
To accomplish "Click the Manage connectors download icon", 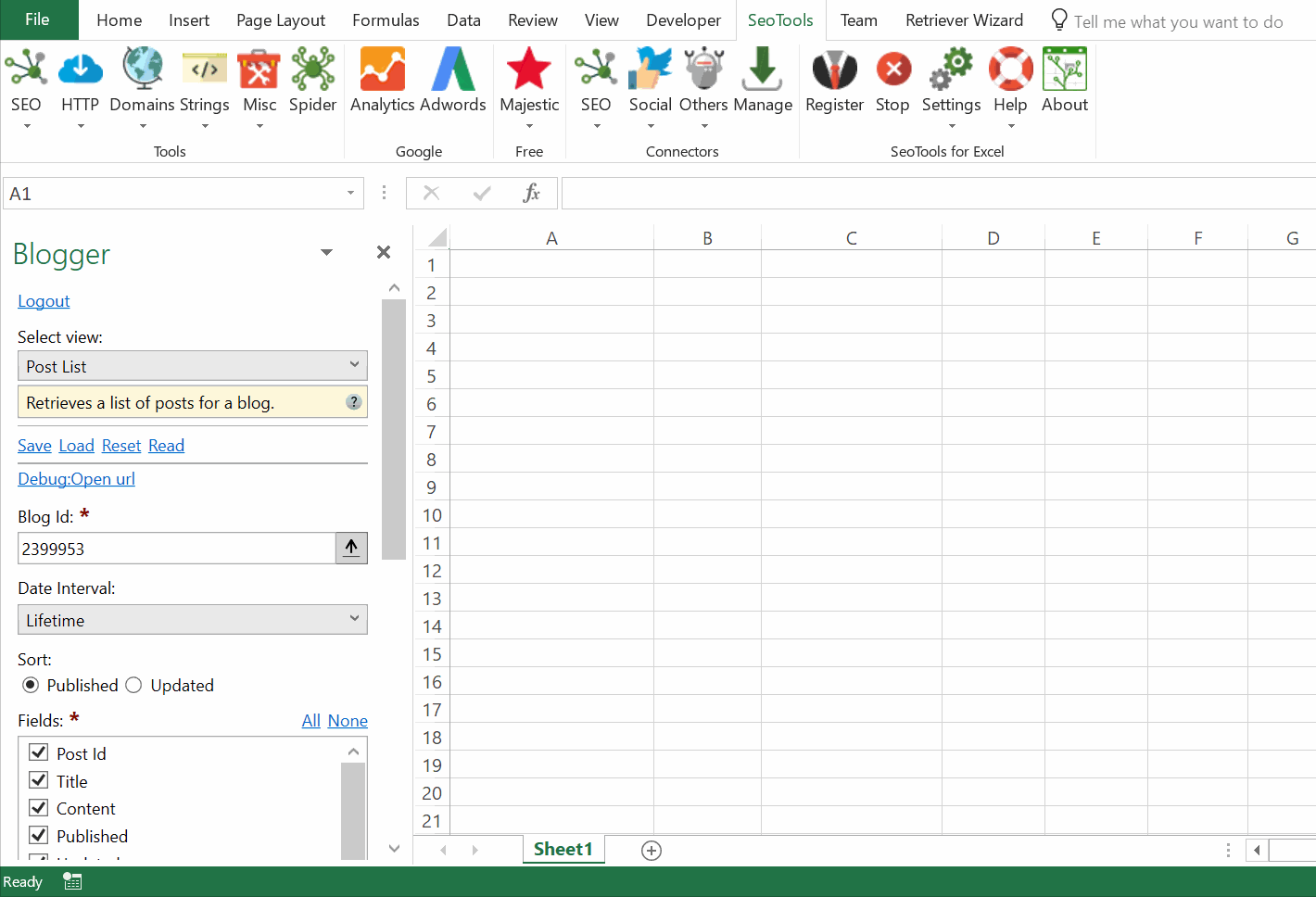I will (763, 69).
